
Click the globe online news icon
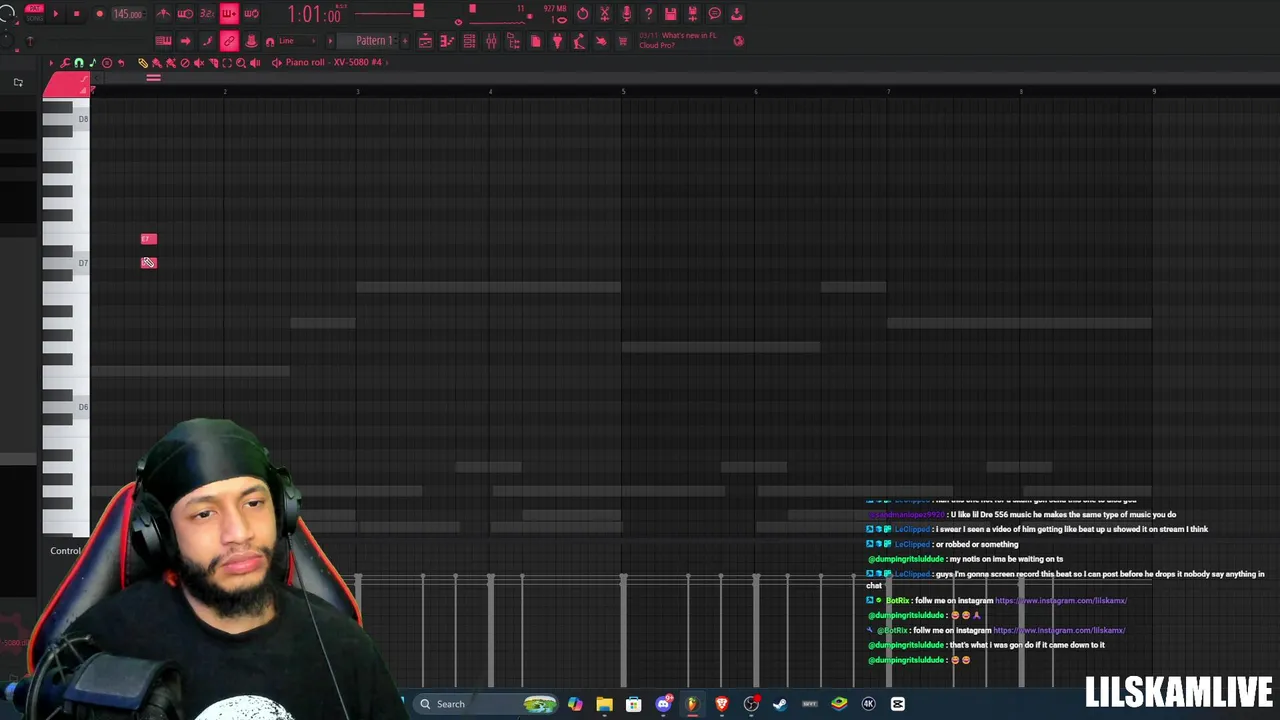click(739, 41)
